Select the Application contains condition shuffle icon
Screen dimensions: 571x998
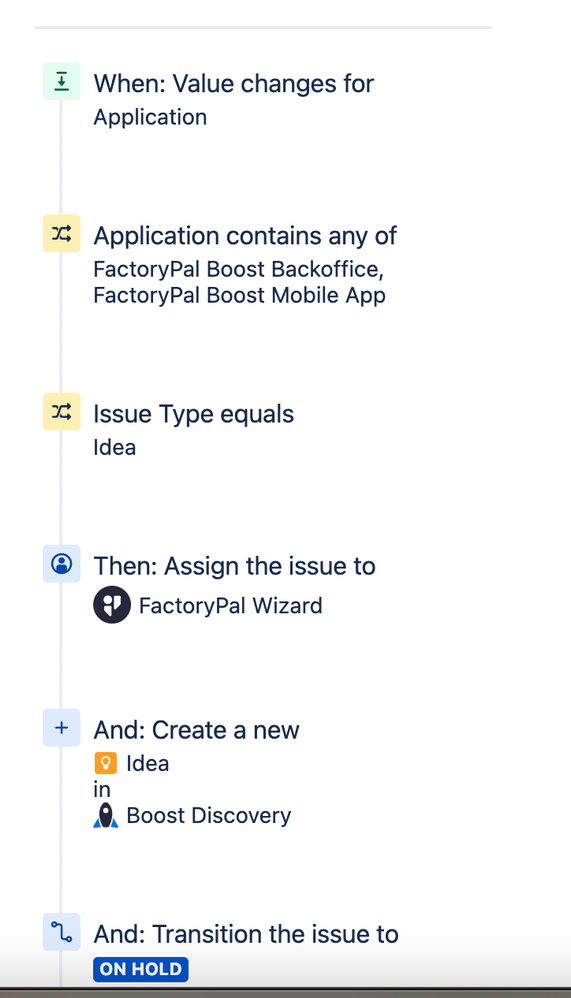pyautogui.click(x=62, y=234)
